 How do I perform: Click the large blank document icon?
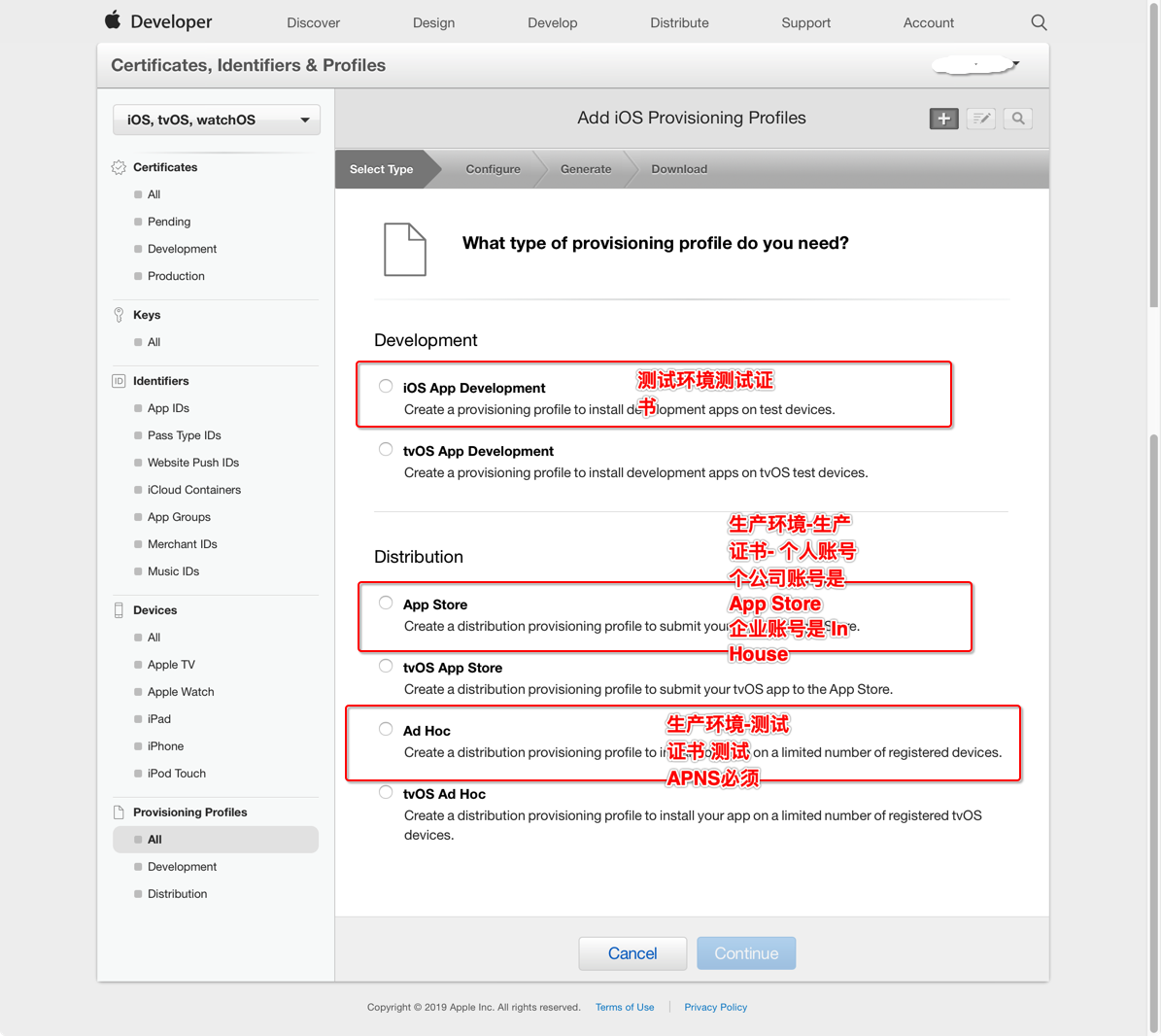pyautogui.click(x=405, y=250)
